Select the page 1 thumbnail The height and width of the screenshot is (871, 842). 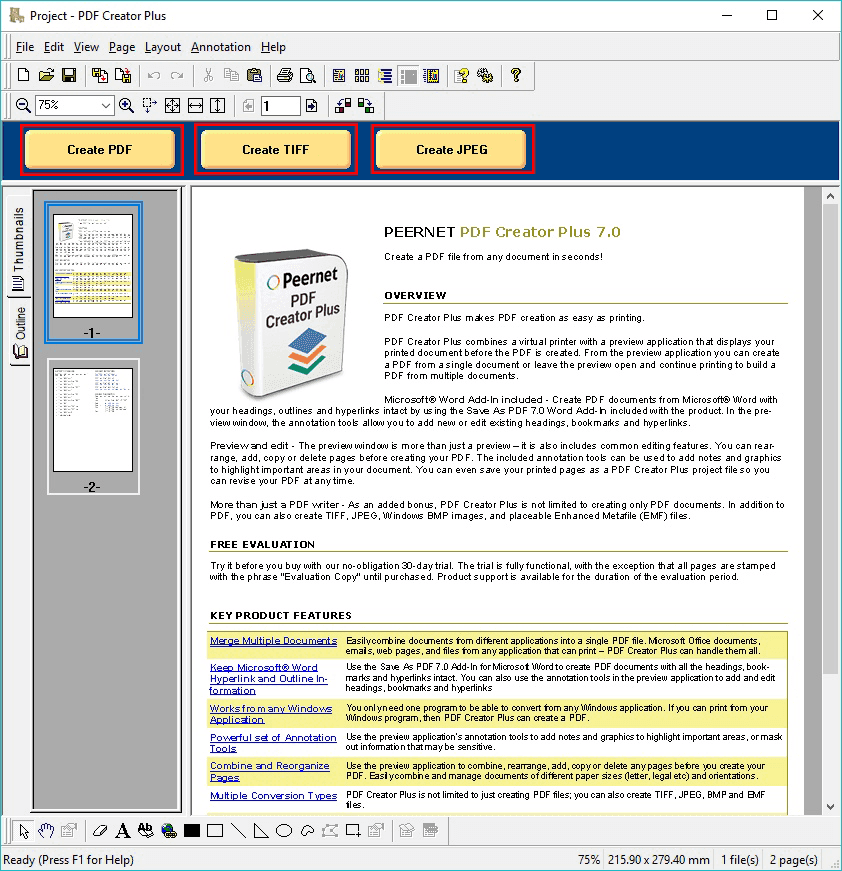(93, 272)
